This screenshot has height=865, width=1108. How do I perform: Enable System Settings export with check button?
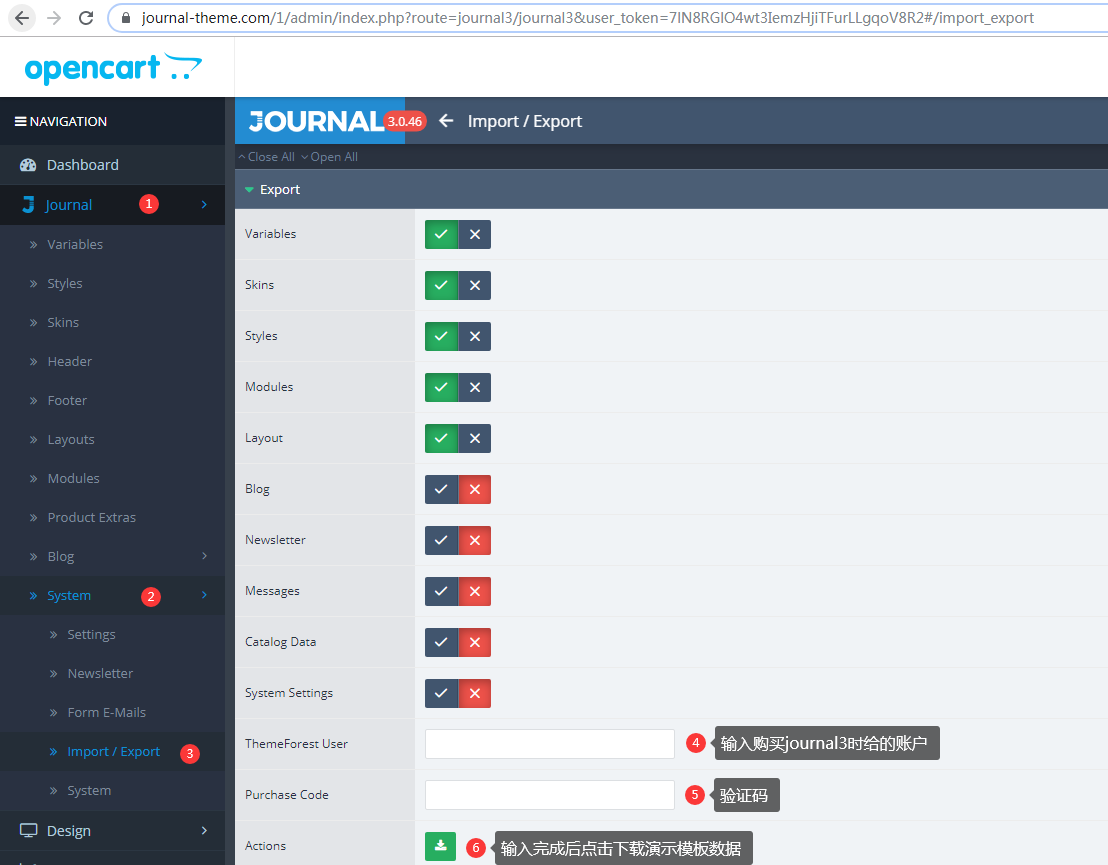point(441,693)
